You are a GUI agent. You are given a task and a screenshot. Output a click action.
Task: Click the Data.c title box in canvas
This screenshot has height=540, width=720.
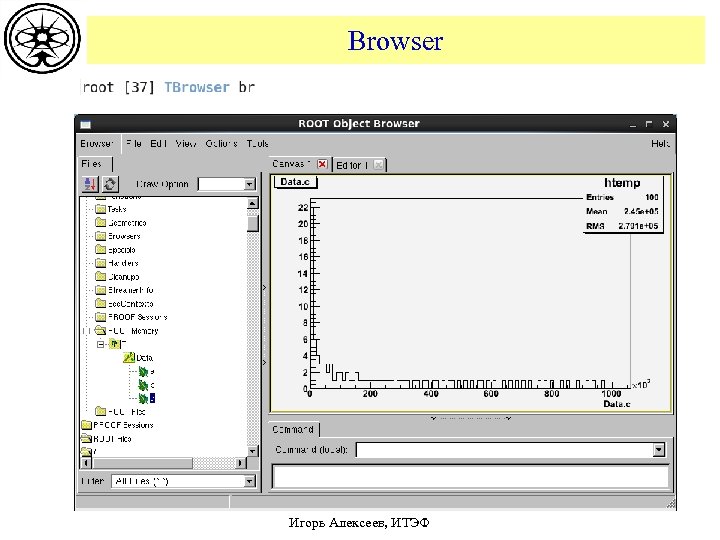[295, 182]
